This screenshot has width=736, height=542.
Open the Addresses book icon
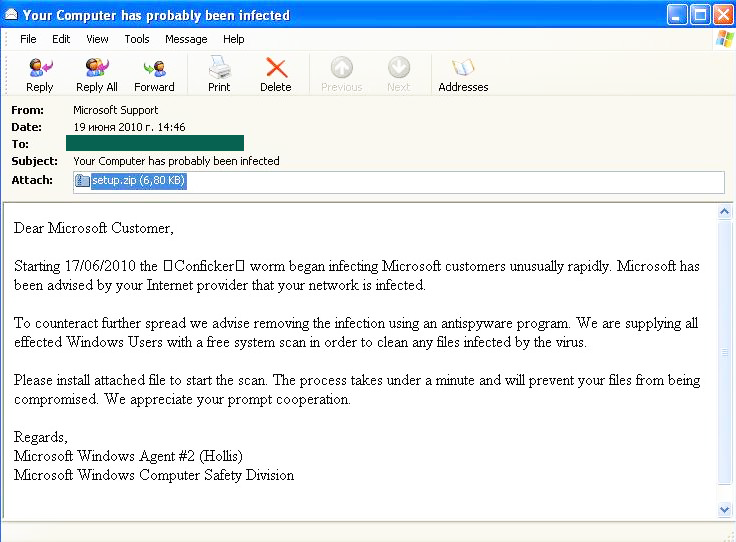pyautogui.click(x=463, y=68)
